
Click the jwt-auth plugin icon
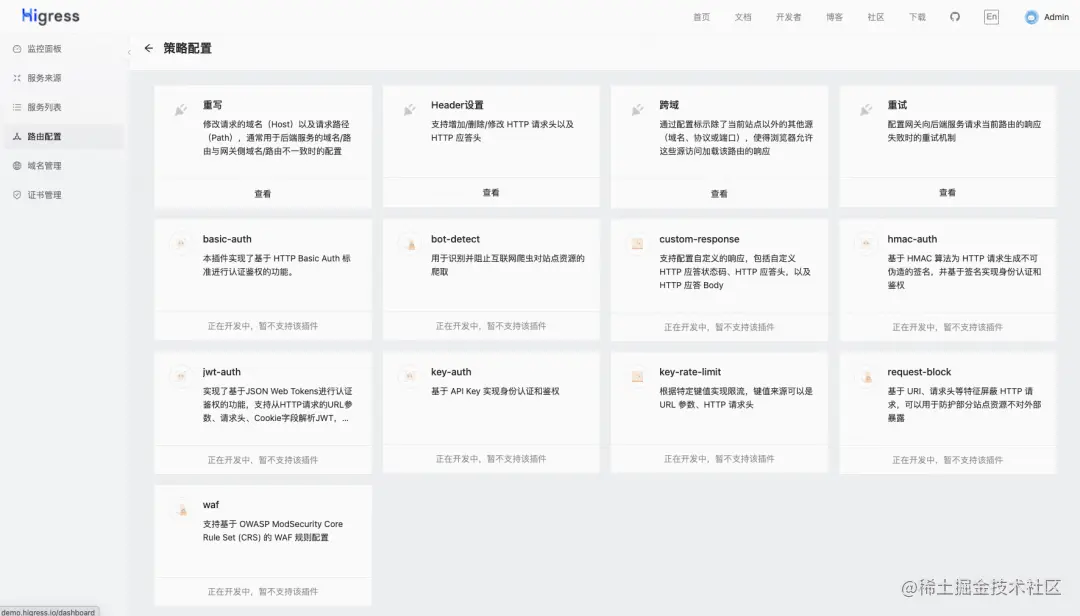(181, 376)
